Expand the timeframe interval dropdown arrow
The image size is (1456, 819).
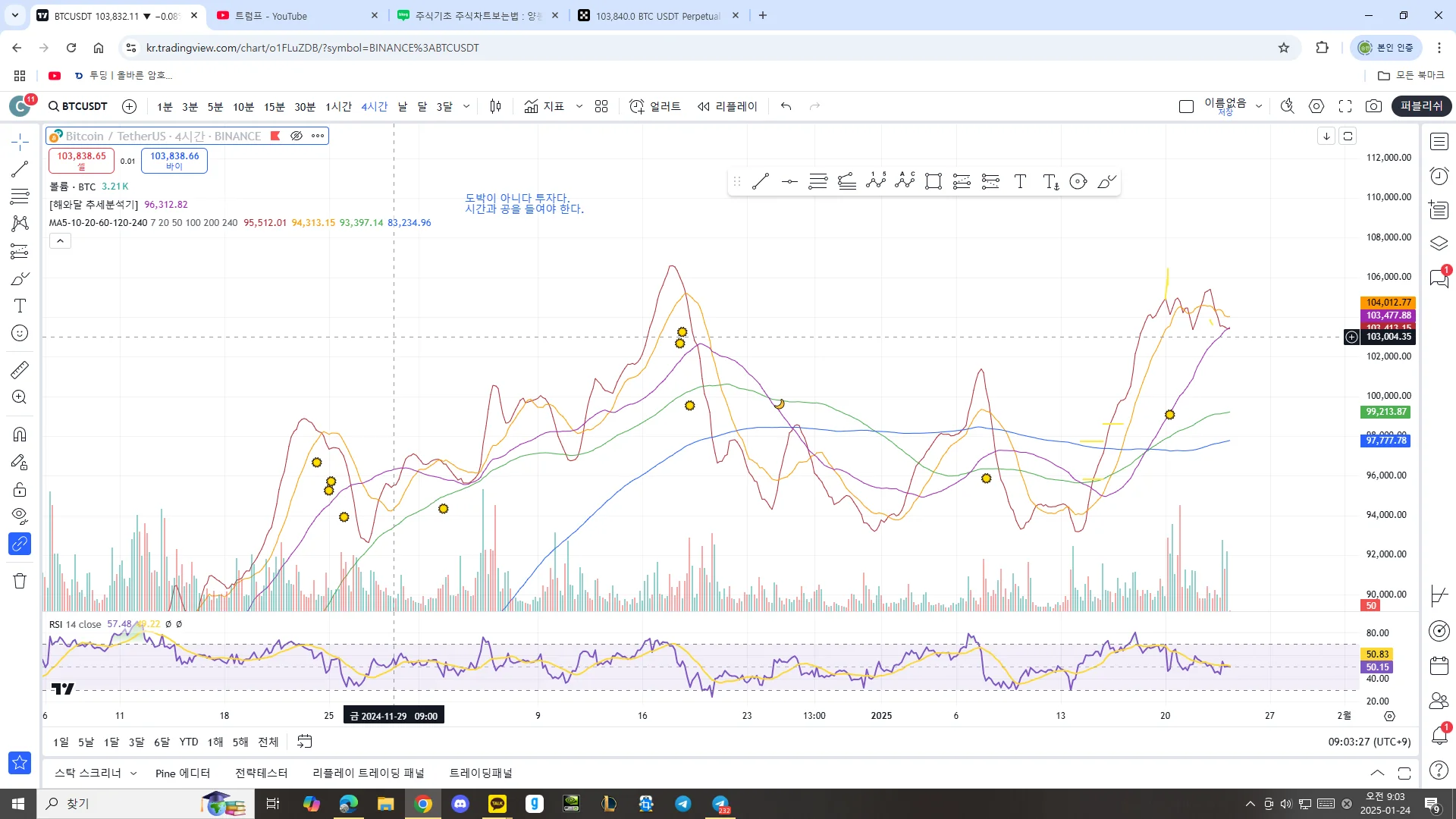(466, 106)
